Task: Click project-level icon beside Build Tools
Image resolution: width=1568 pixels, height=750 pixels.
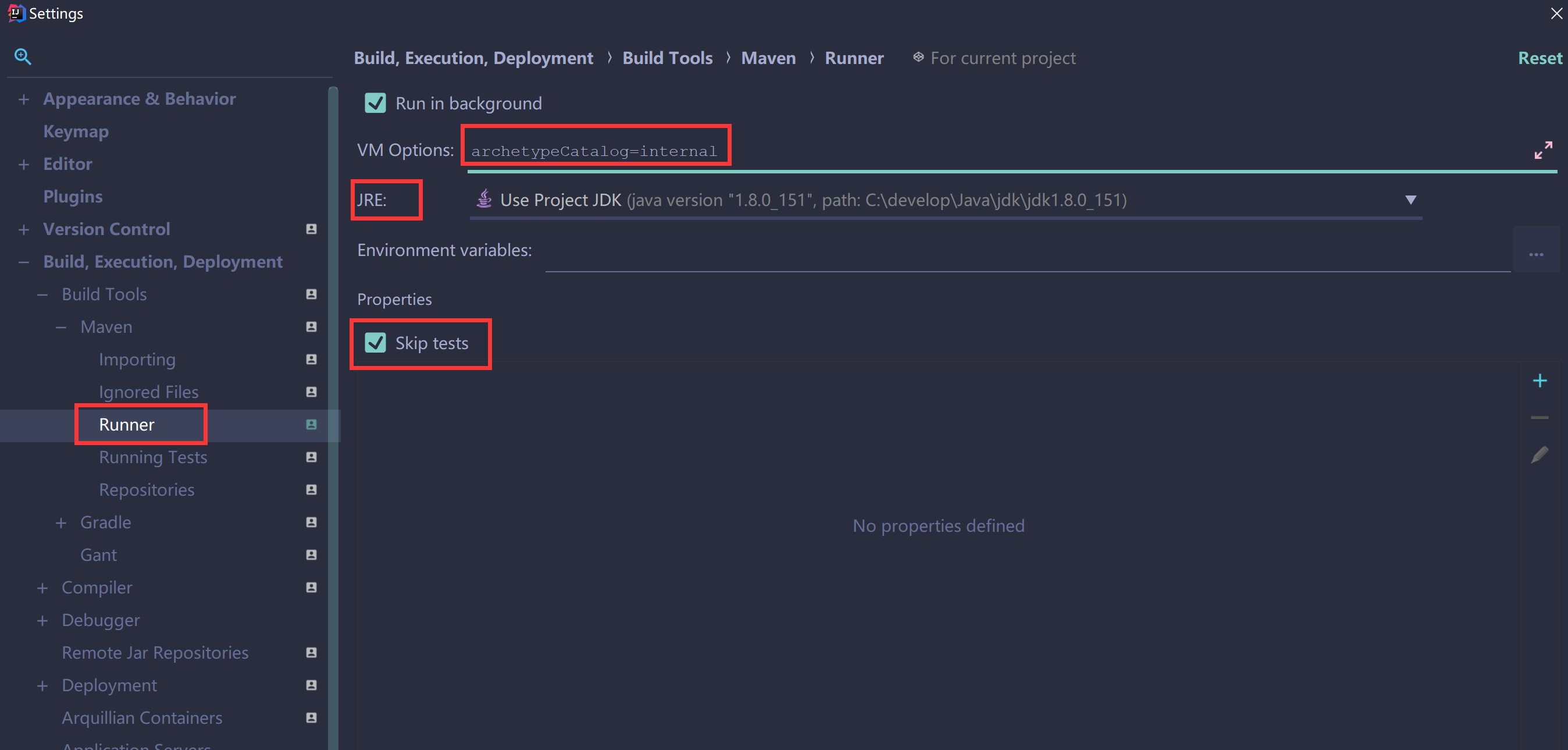Action: (x=311, y=294)
